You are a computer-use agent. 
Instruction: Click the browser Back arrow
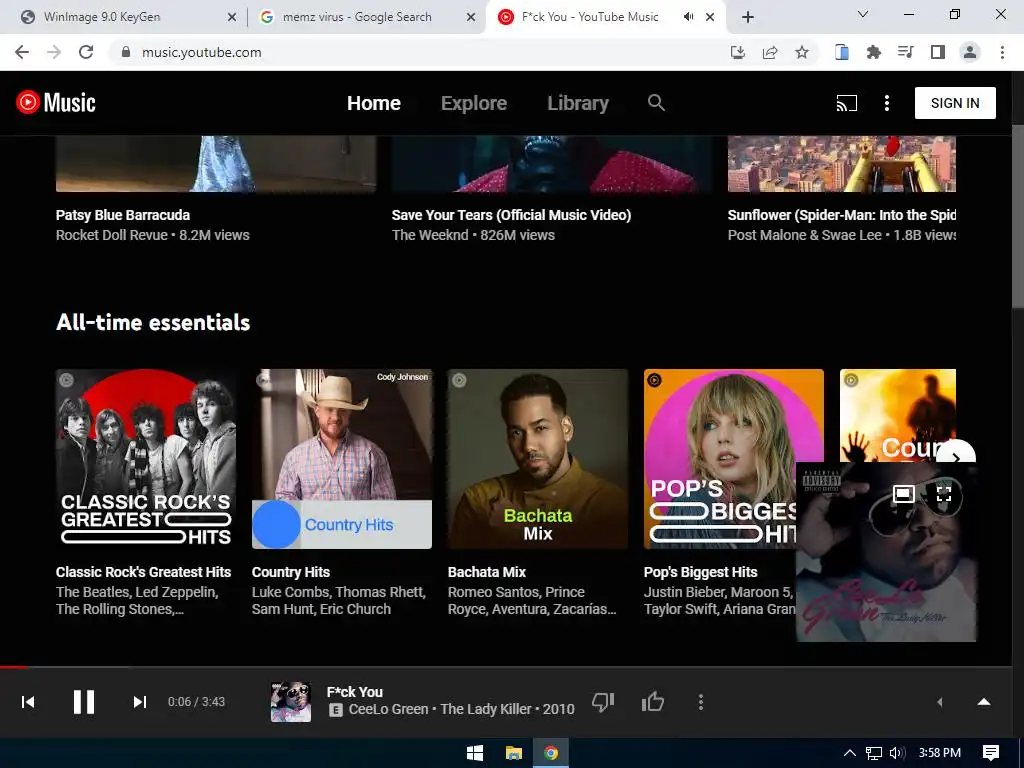point(22,52)
